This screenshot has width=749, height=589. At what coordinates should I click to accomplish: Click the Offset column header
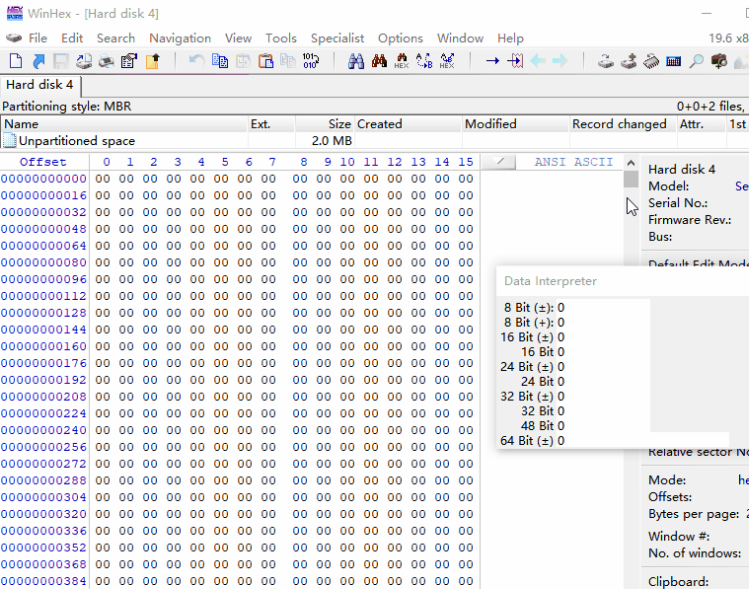43,162
